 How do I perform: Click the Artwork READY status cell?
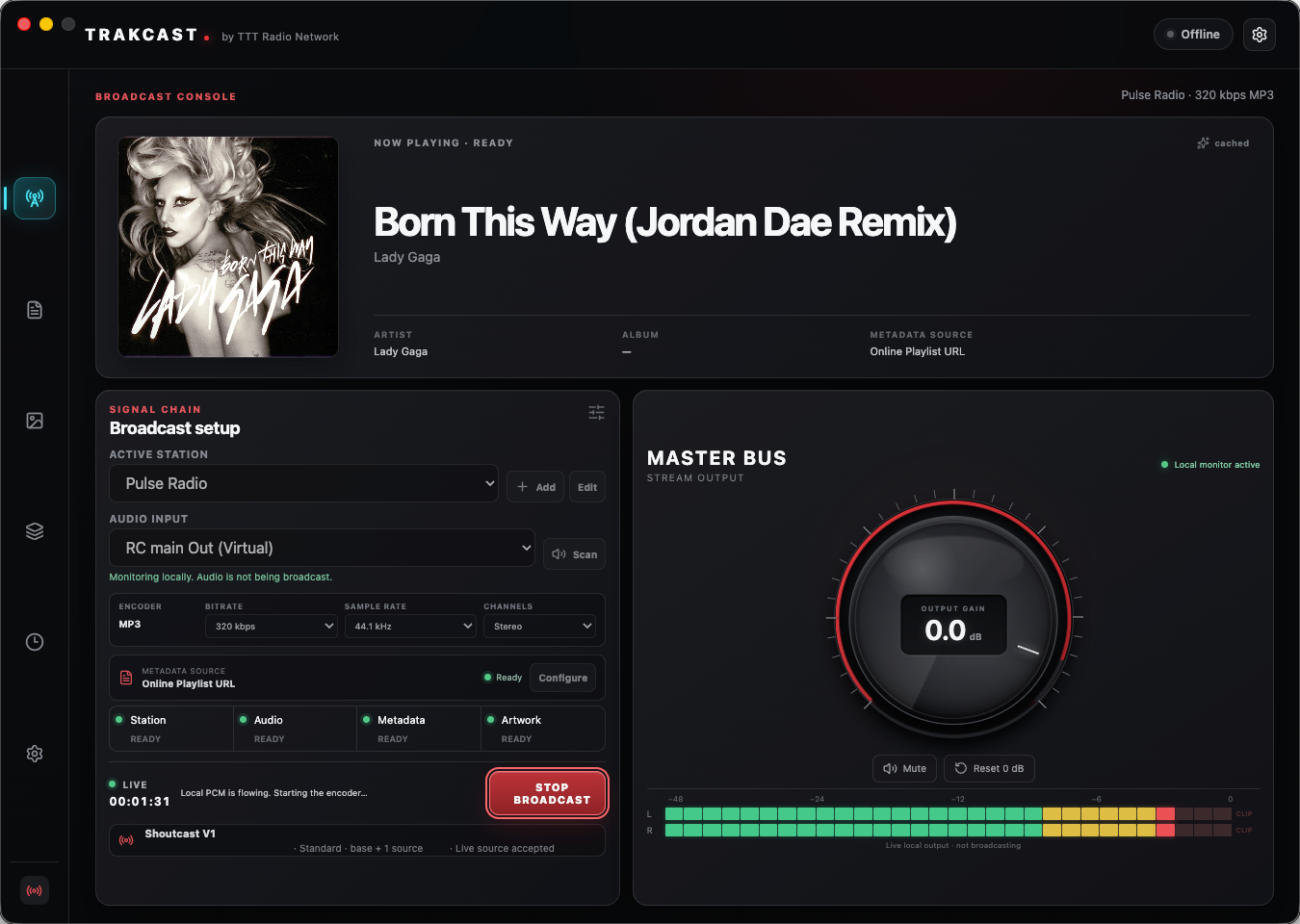[x=543, y=729]
